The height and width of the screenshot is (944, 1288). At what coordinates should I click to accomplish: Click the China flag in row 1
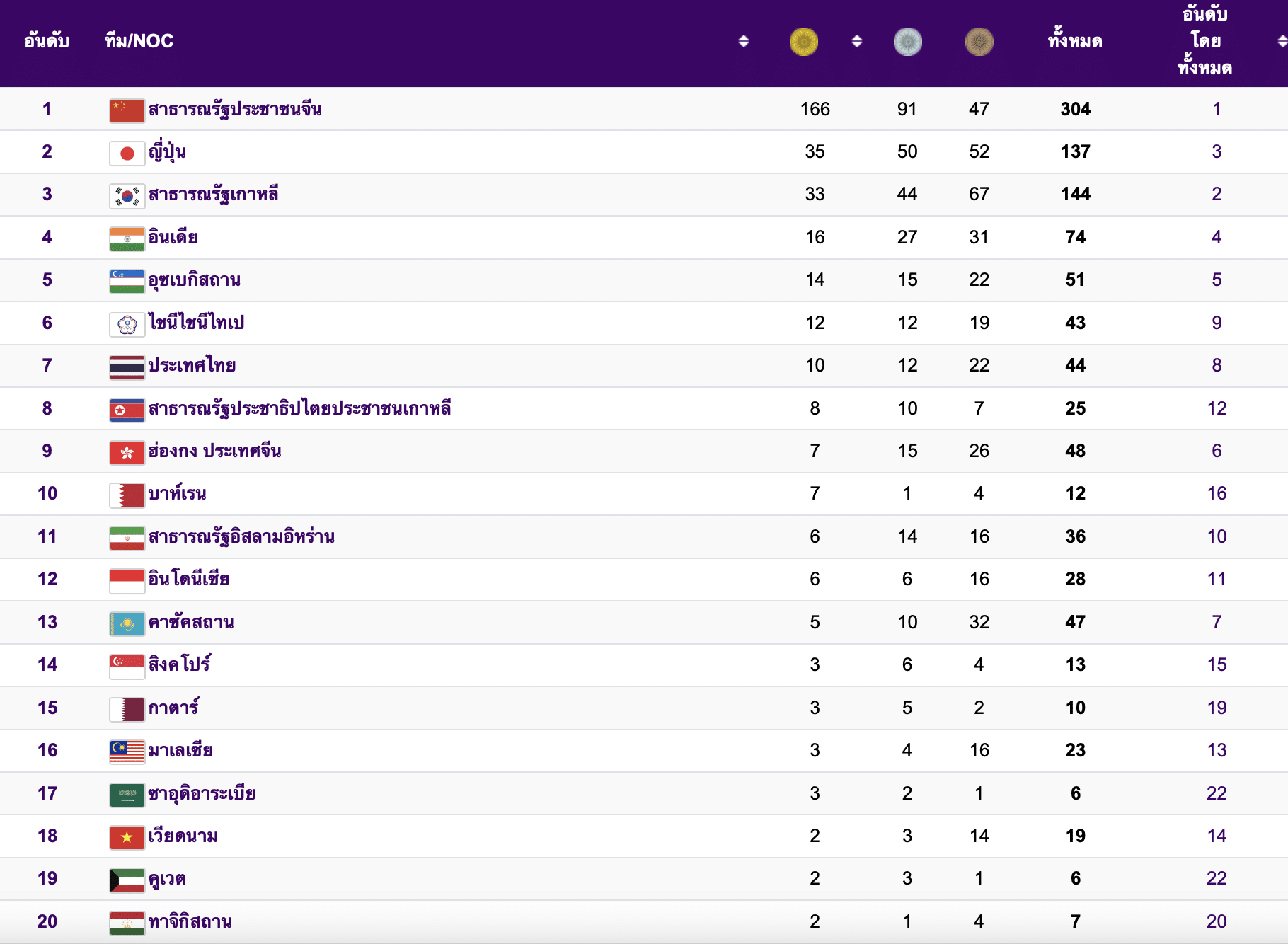click(127, 110)
